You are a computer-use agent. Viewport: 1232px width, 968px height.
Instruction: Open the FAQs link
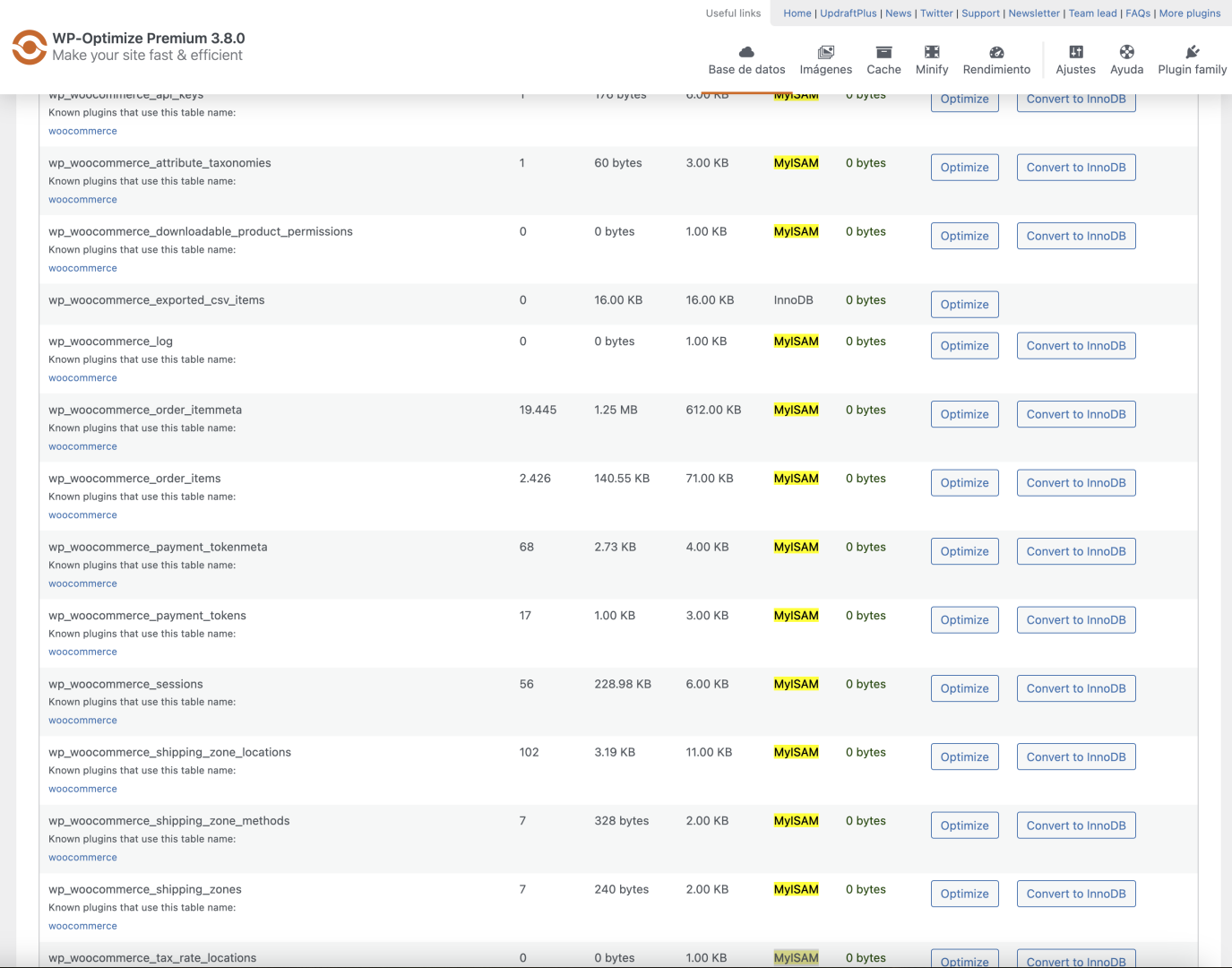point(1138,13)
